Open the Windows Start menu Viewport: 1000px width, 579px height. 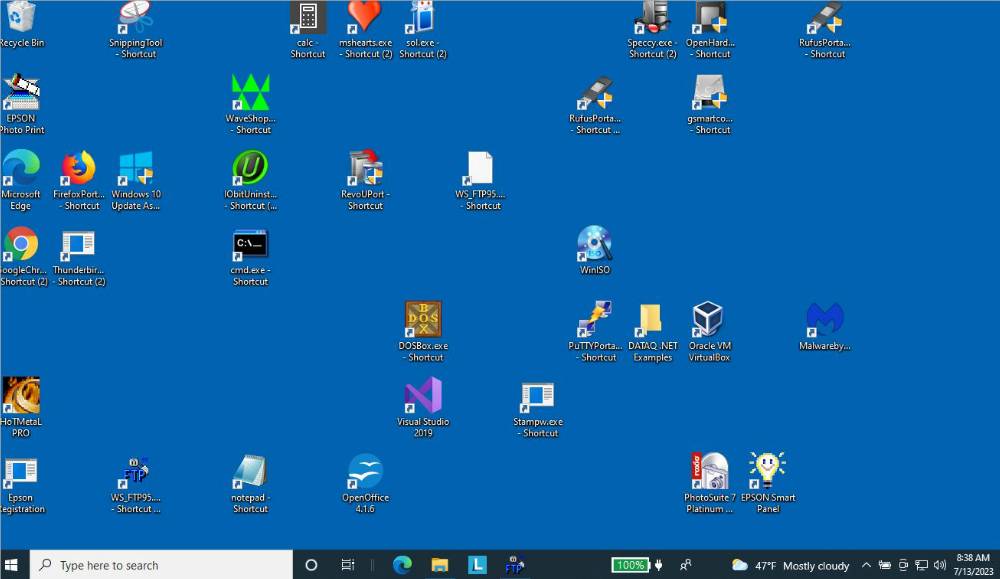[11, 565]
